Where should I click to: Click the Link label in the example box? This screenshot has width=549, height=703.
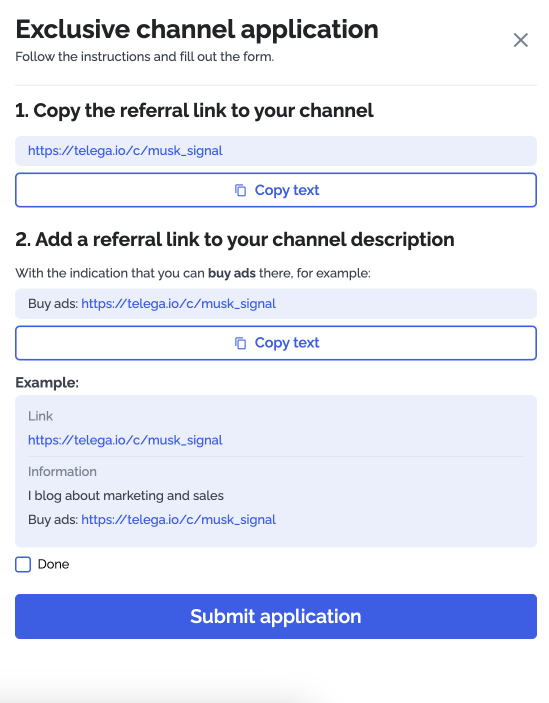(40, 416)
